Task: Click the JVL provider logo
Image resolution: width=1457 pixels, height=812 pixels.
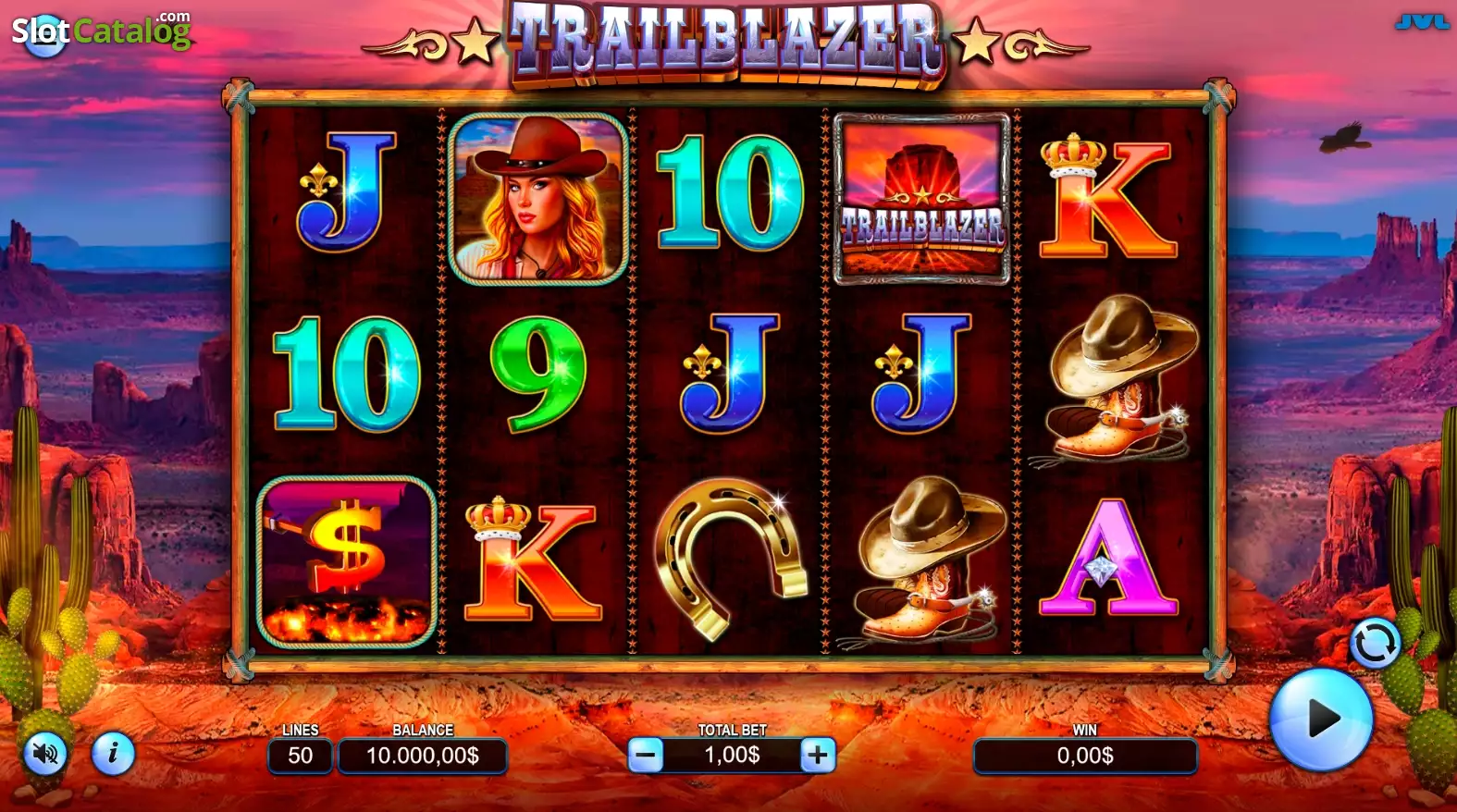Action: (1422, 21)
